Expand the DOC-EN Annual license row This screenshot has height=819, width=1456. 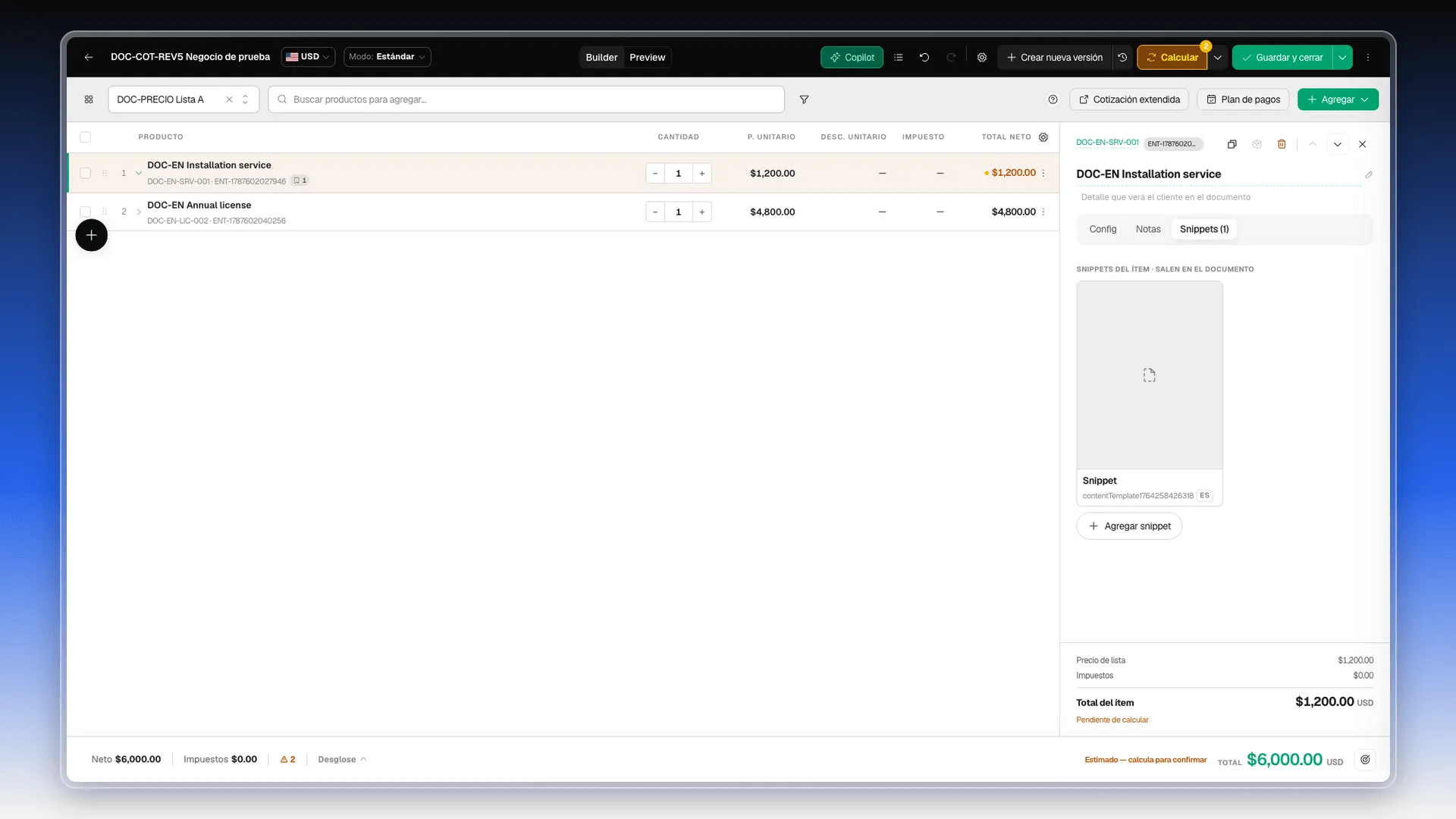139,212
